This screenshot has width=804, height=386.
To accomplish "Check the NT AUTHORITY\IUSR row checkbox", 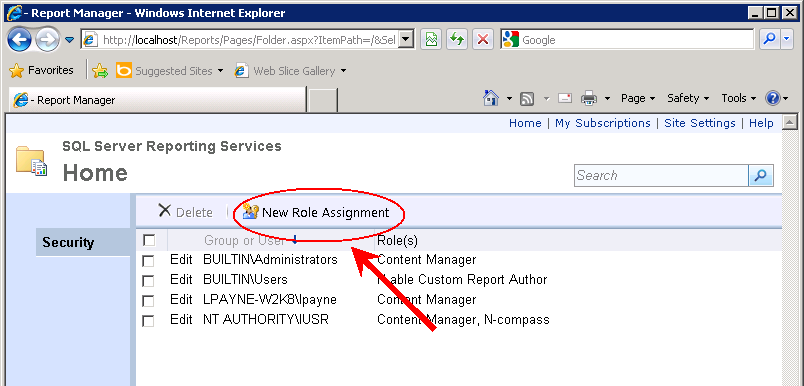I will 148,321.
